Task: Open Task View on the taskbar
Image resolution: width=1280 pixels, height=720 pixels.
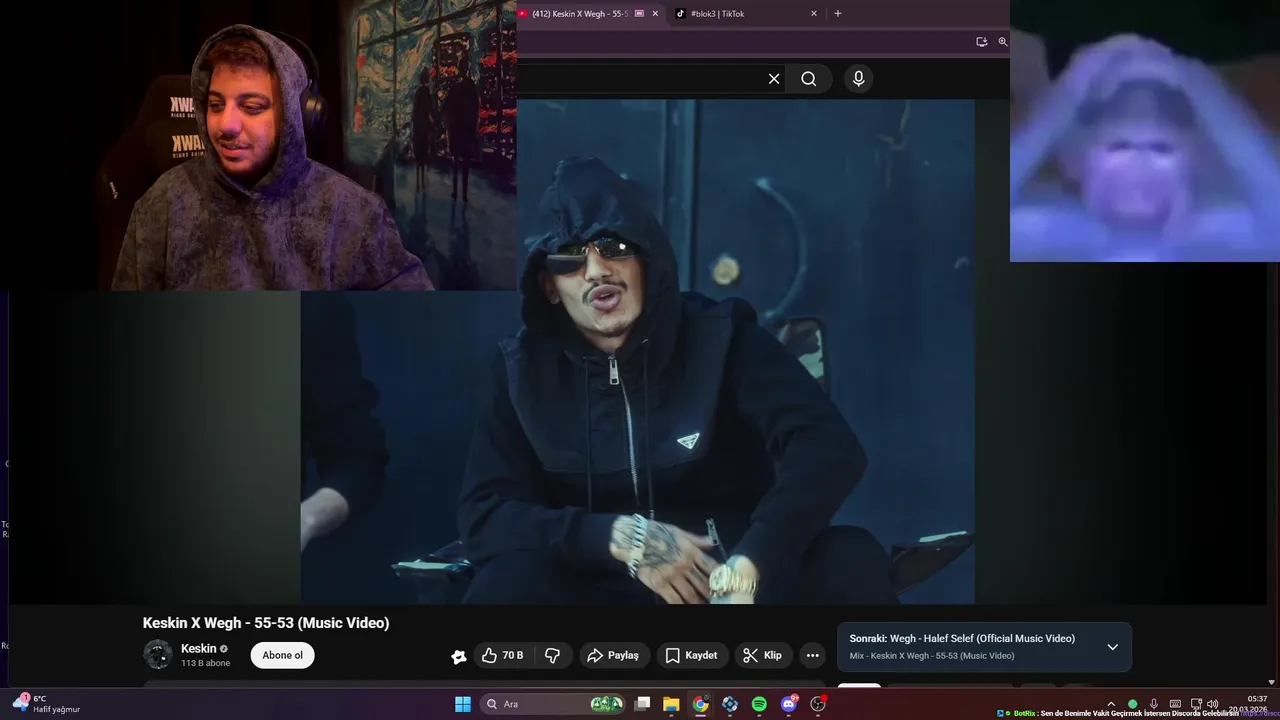Action: [x=643, y=704]
